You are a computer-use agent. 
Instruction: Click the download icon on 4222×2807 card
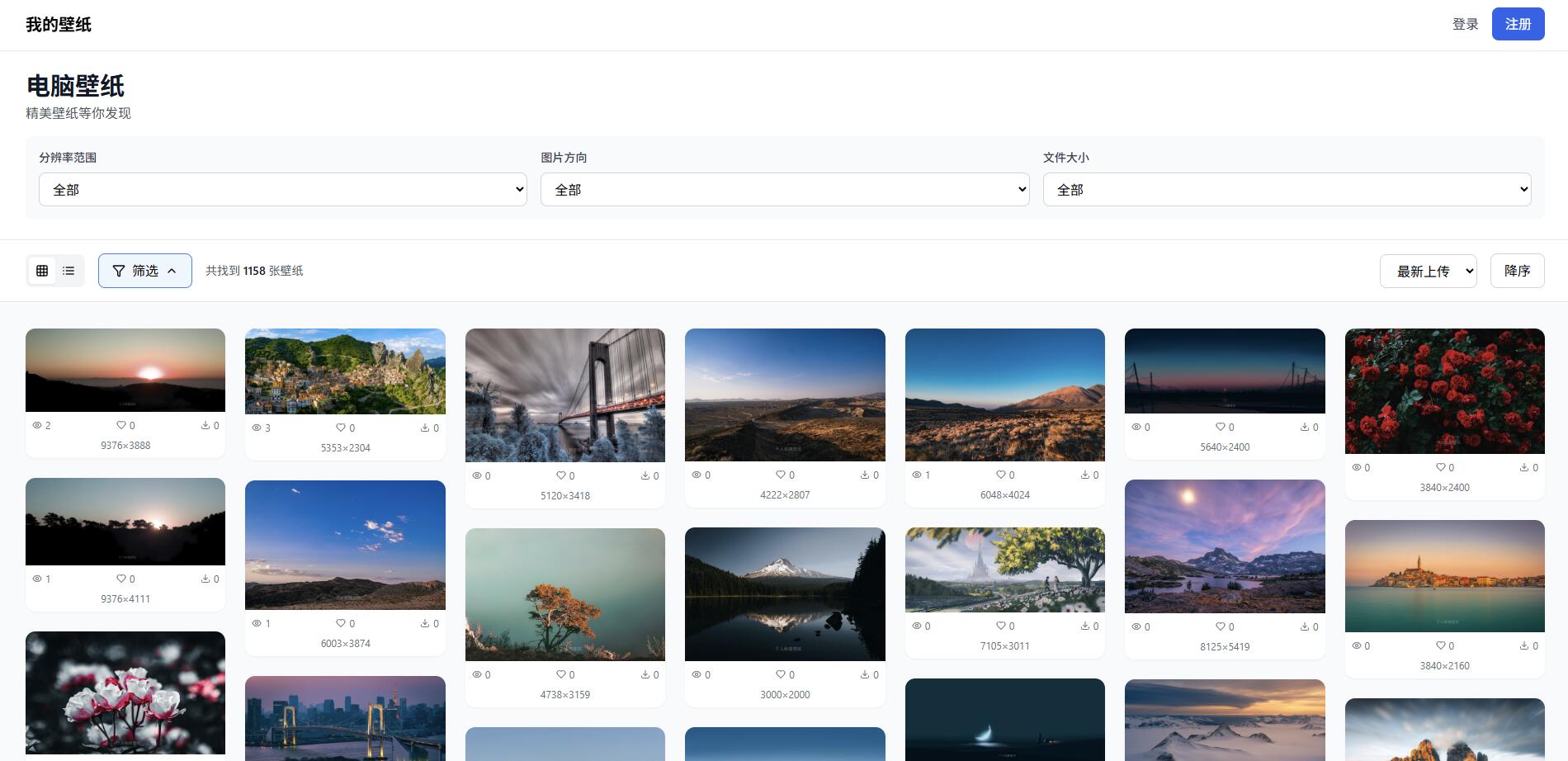pyautogui.click(x=865, y=475)
